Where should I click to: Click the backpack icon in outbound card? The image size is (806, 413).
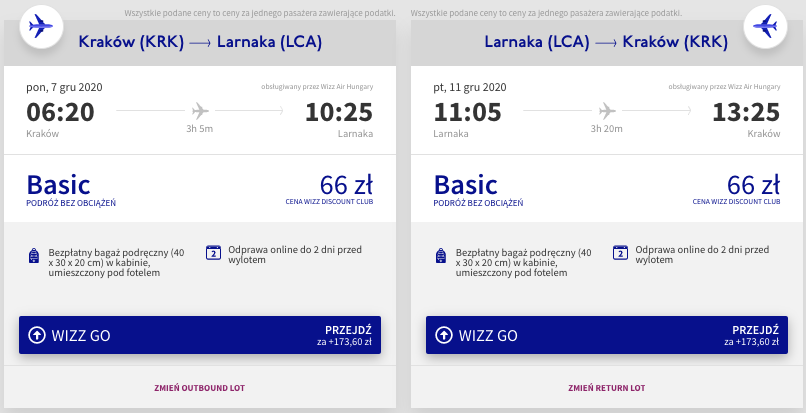coord(34,256)
